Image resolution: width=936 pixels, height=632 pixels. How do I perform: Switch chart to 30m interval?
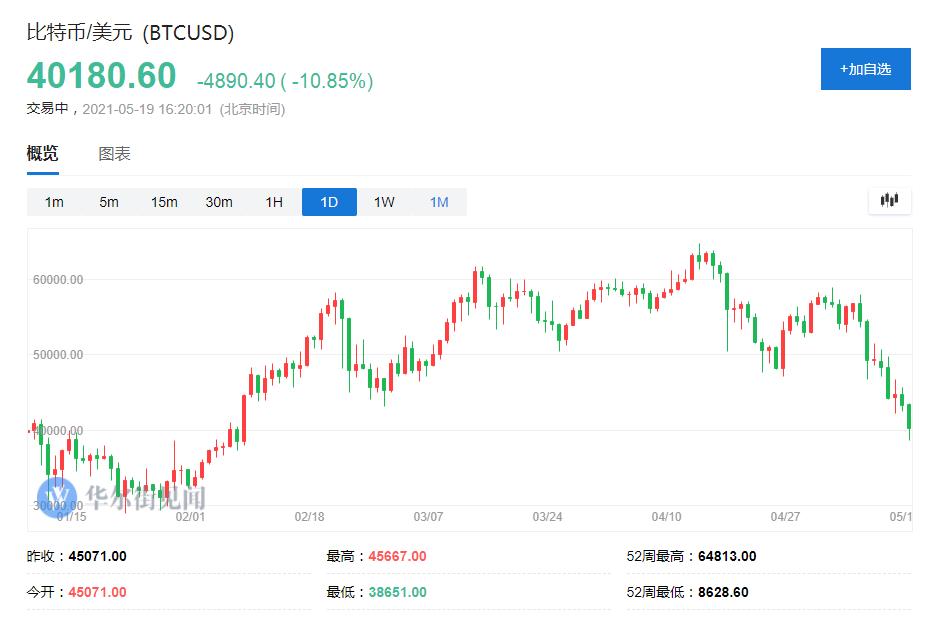[219, 202]
